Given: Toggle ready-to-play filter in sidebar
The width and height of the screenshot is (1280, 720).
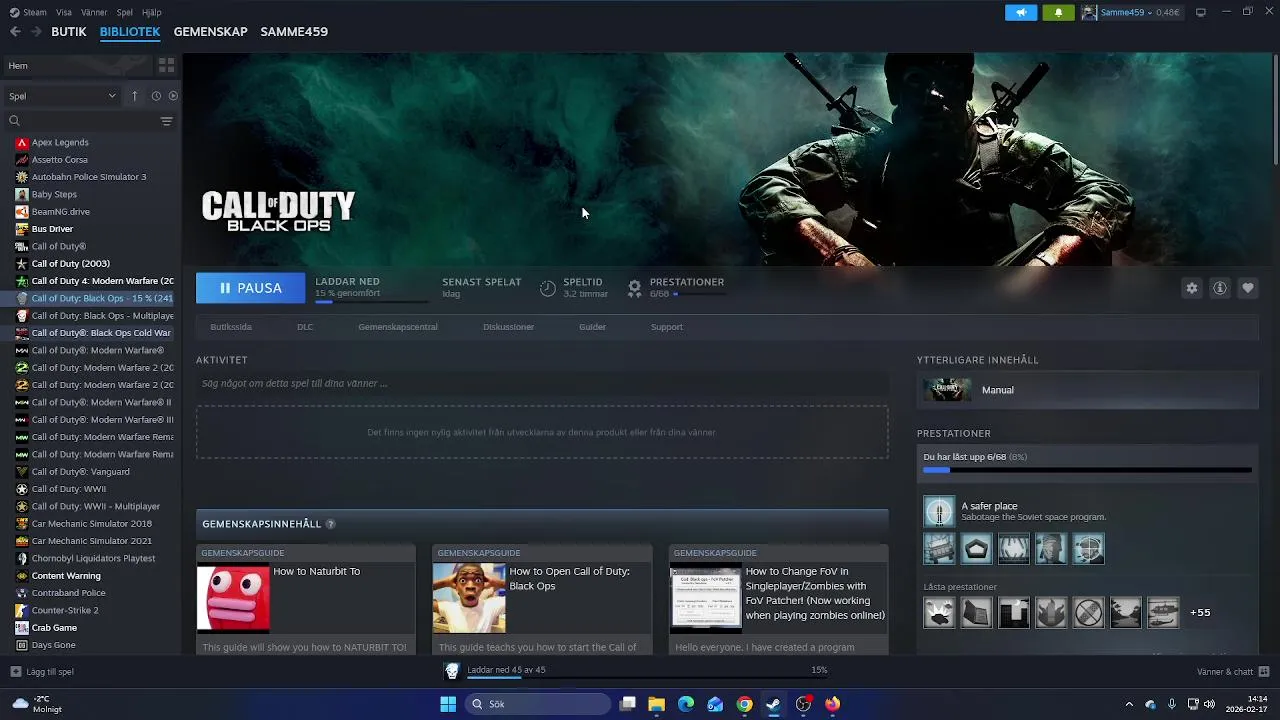Looking at the screenshot, I should tap(173, 96).
